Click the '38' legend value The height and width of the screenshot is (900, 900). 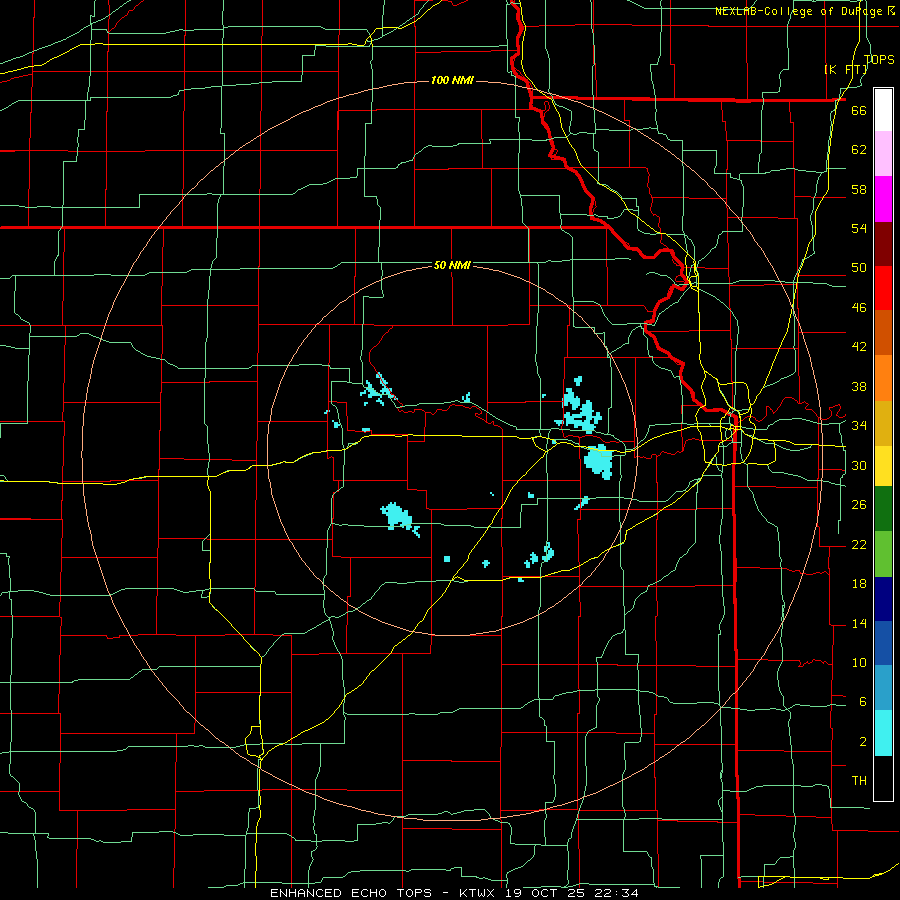click(859, 386)
